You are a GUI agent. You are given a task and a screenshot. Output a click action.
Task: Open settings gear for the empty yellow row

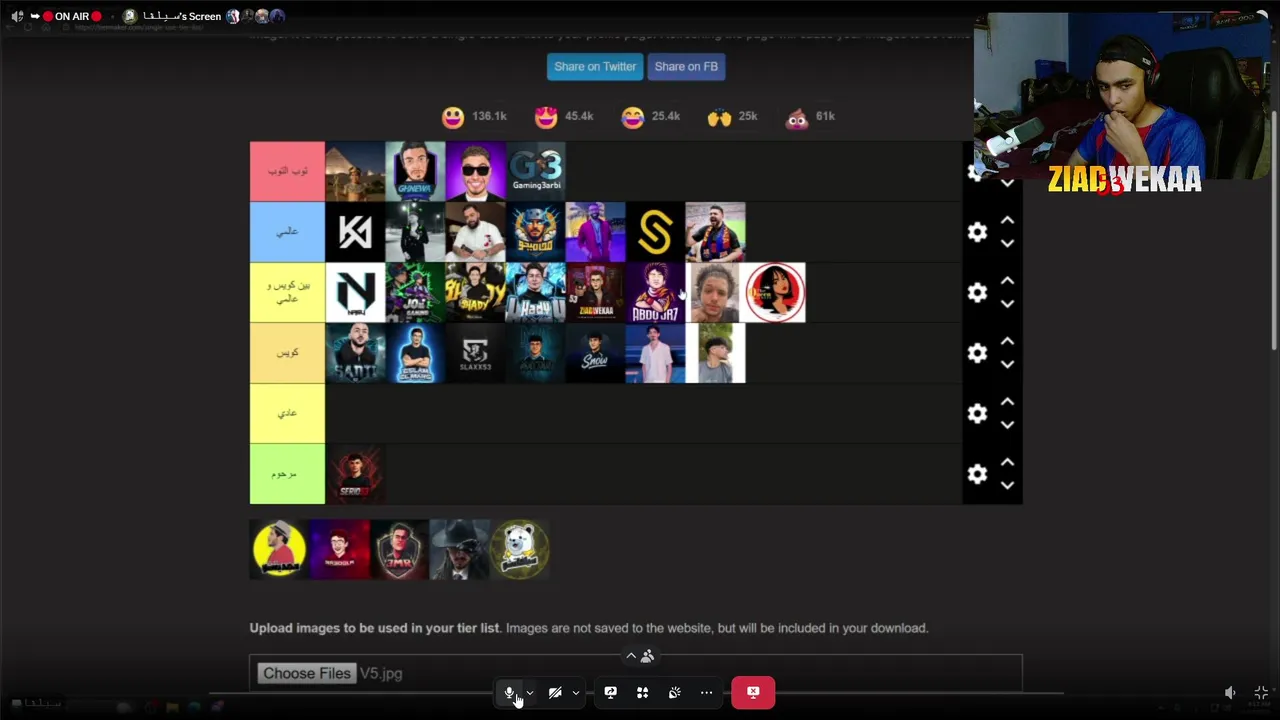pos(977,413)
